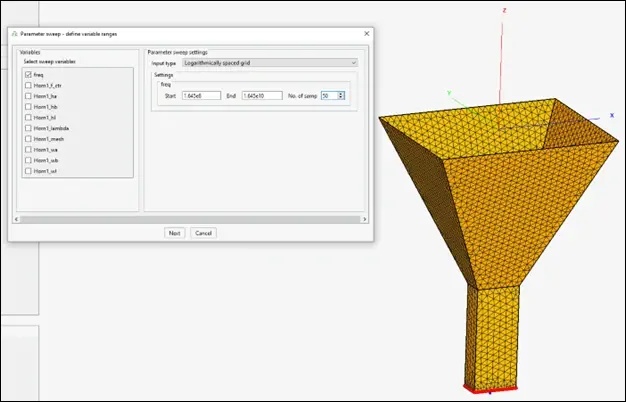
Task: Tick the Horn1_wb checkbox
Action: click(x=29, y=160)
